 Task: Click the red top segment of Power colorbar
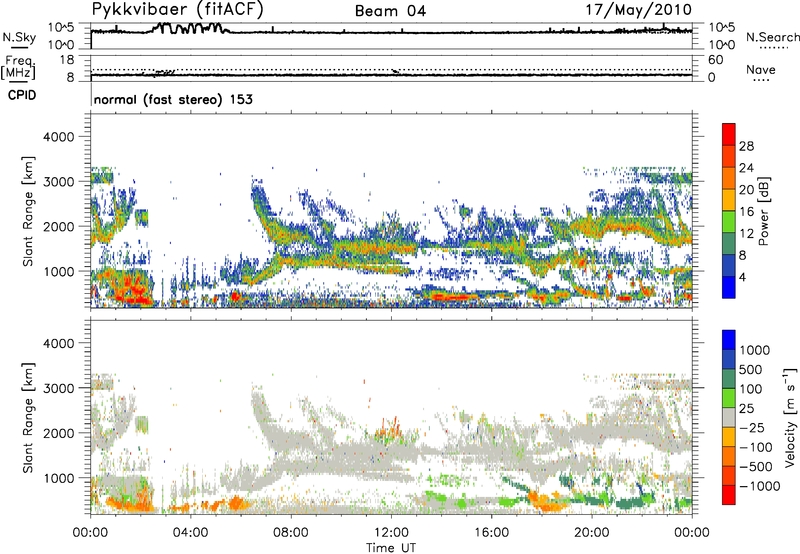[729, 135]
